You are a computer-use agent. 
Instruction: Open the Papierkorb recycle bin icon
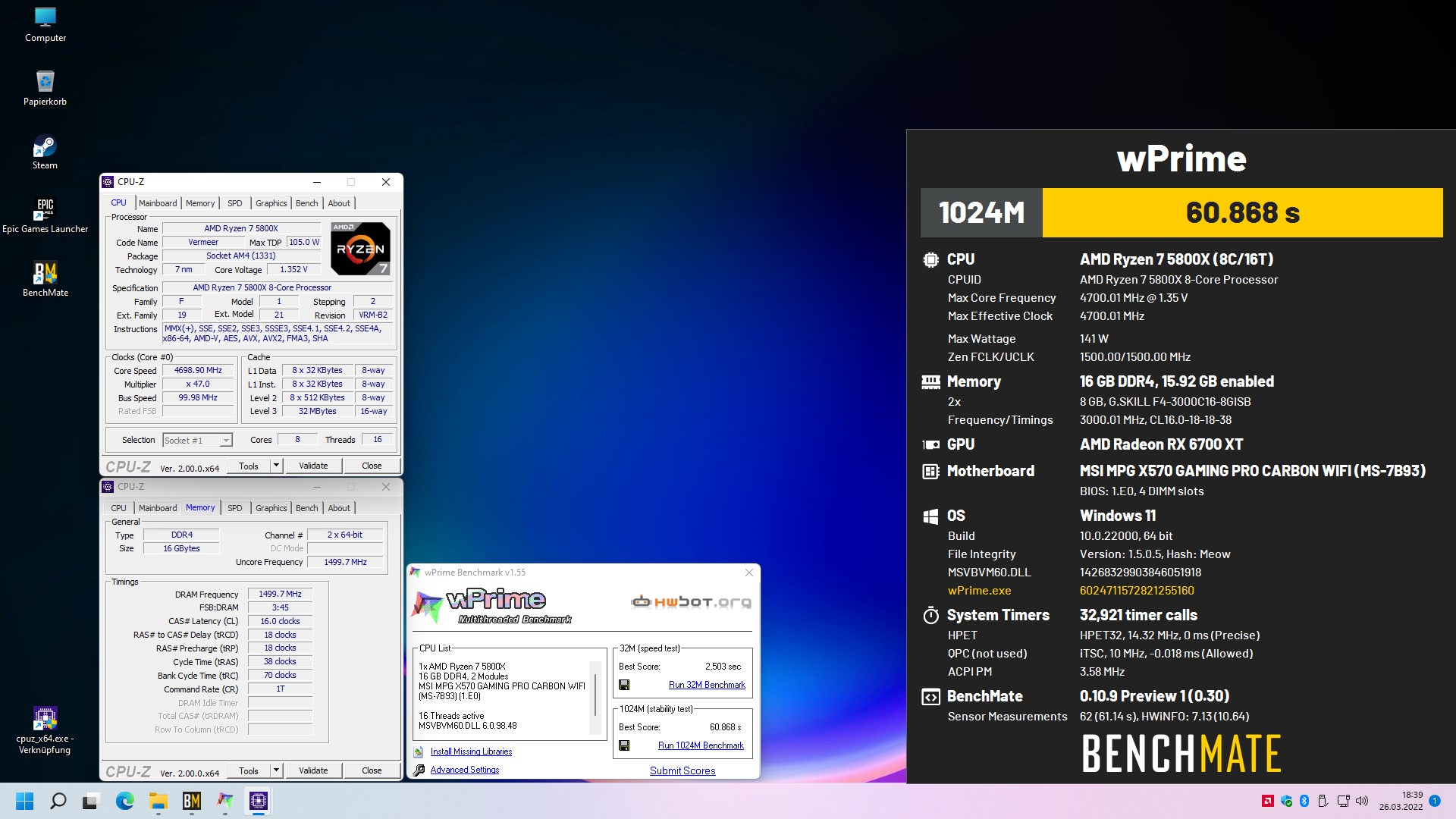(45, 89)
